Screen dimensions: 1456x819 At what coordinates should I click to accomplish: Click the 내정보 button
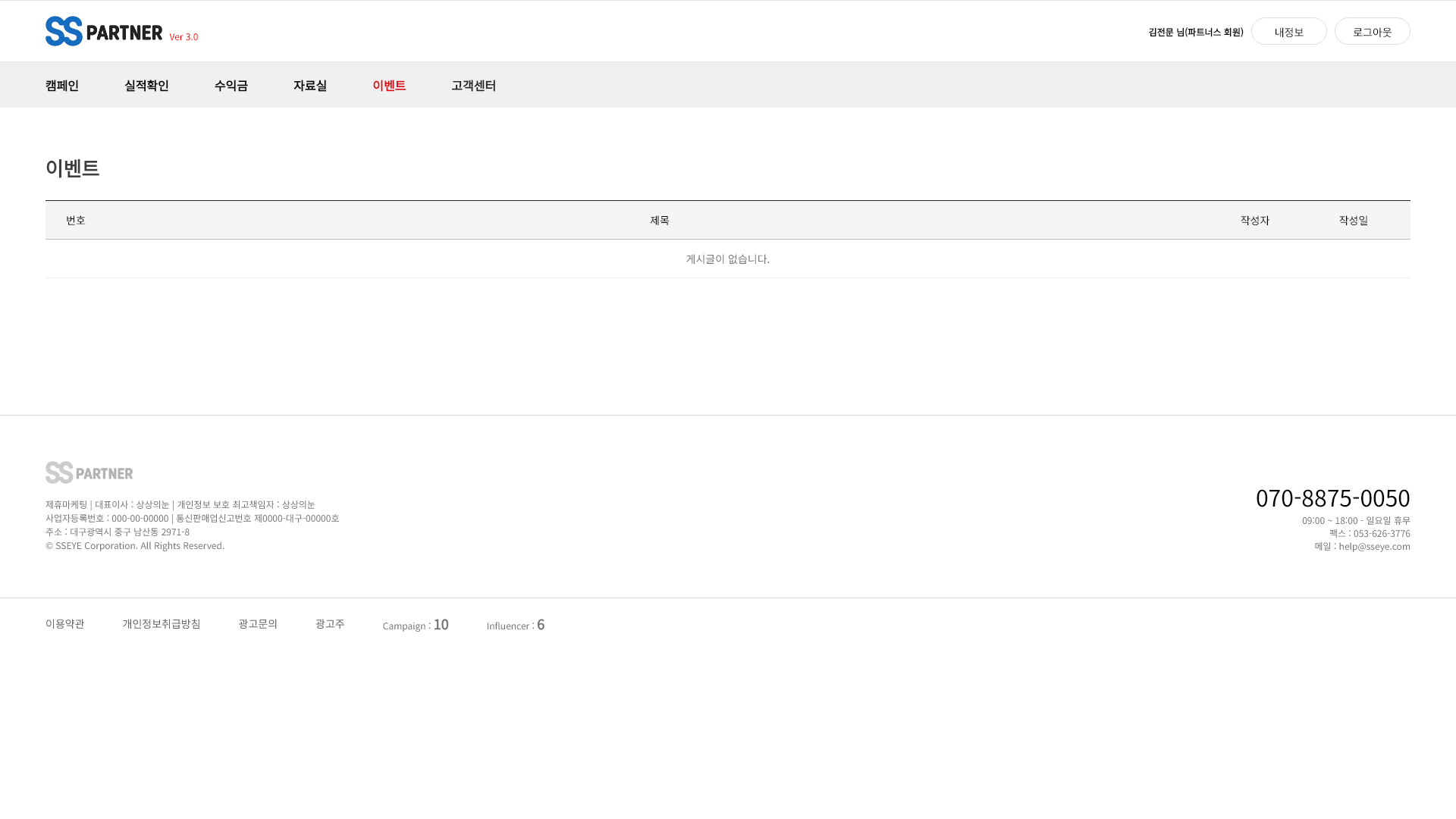click(x=1288, y=32)
